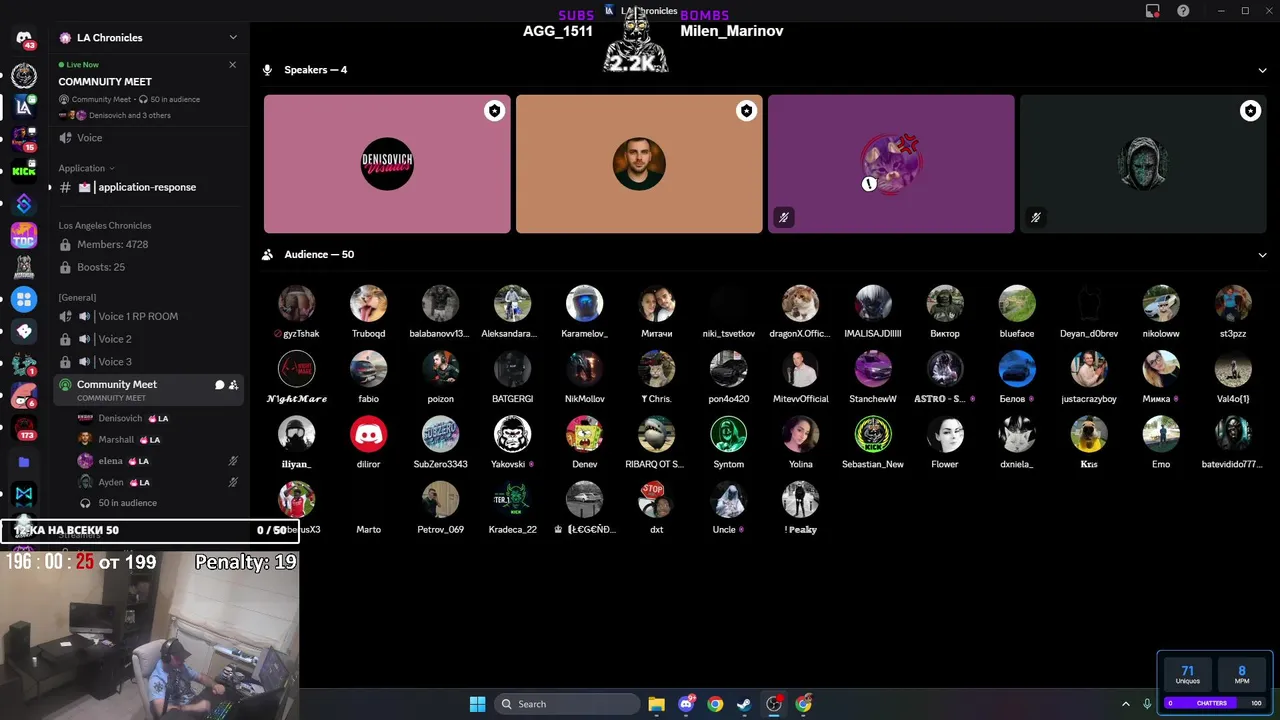Open the Voice channel speaker icon
Viewport: 1280px width, 720px height.
65,138
